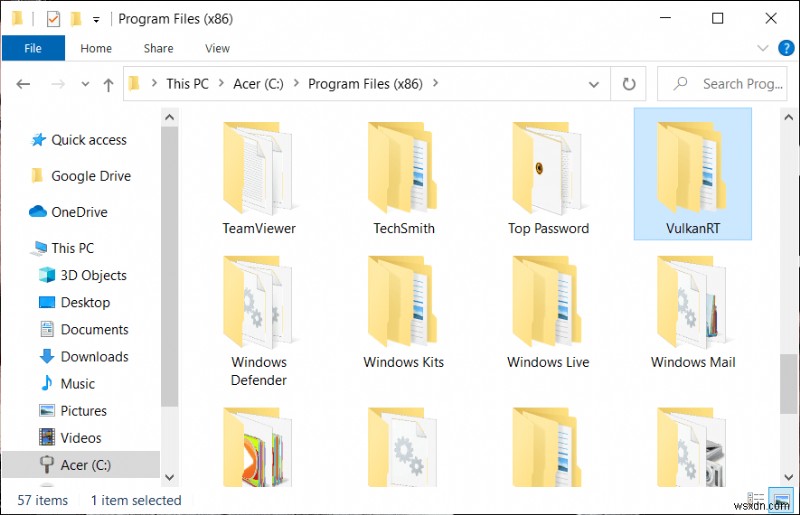Click the Search Program Files search box
Screen dimensions: 800x515
[722, 84]
